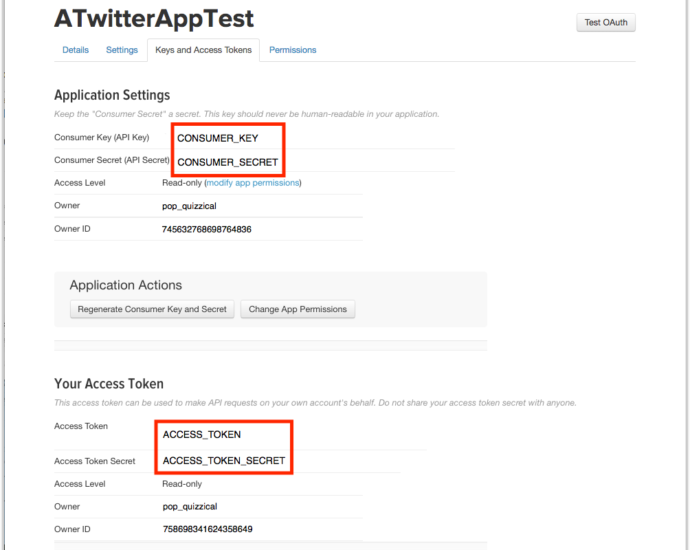This screenshot has height=550, width=690.
Task: Click the Consumer Secret (API Secret) label
Action: (112, 160)
